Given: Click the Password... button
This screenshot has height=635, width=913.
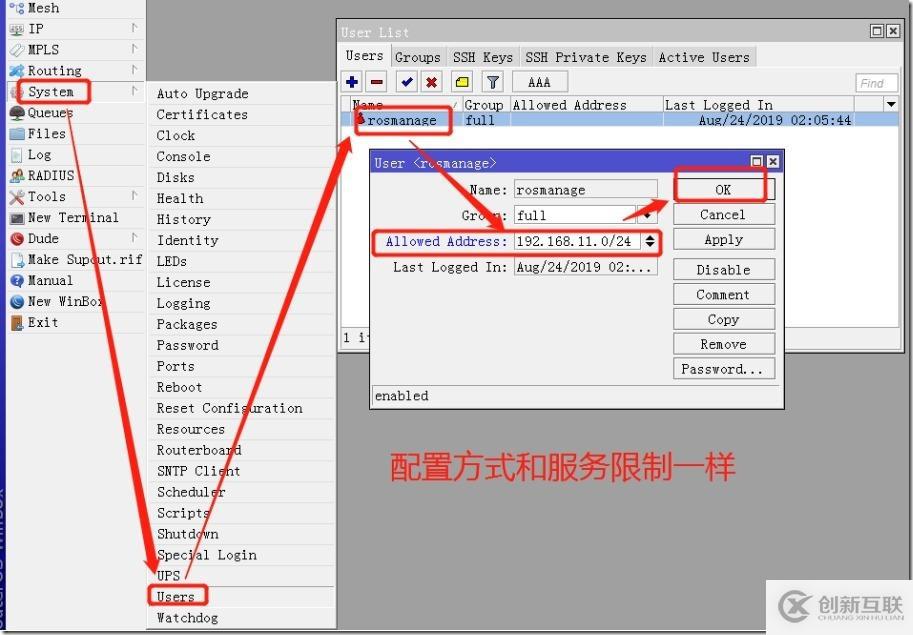Looking at the screenshot, I should pos(724,369).
